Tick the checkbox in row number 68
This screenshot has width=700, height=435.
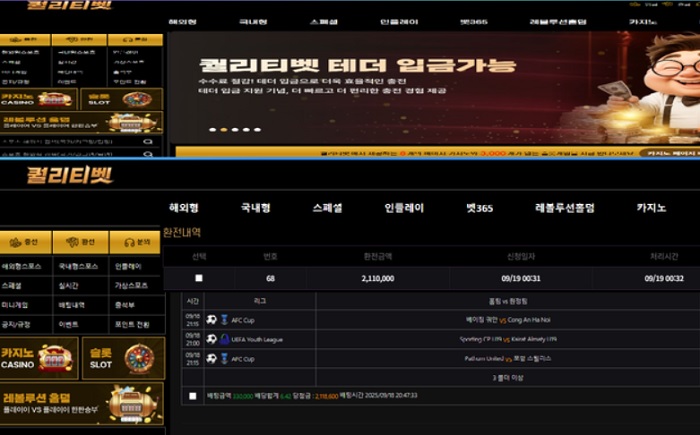coord(199,278)
